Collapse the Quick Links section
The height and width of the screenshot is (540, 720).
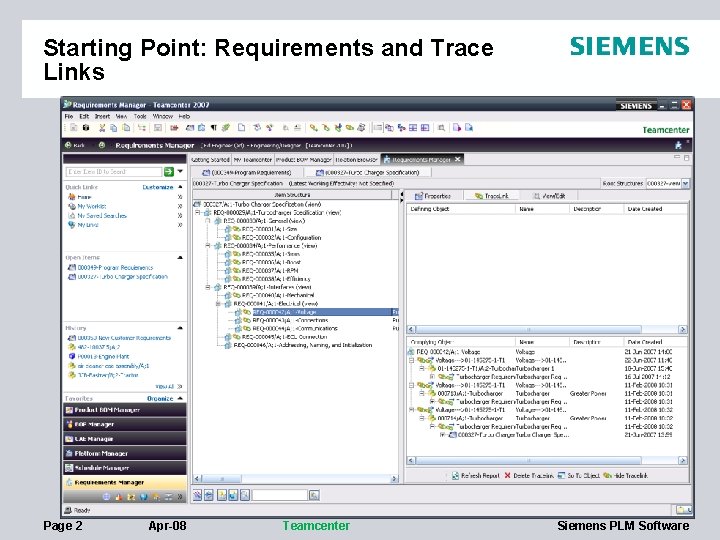point(180,187)
